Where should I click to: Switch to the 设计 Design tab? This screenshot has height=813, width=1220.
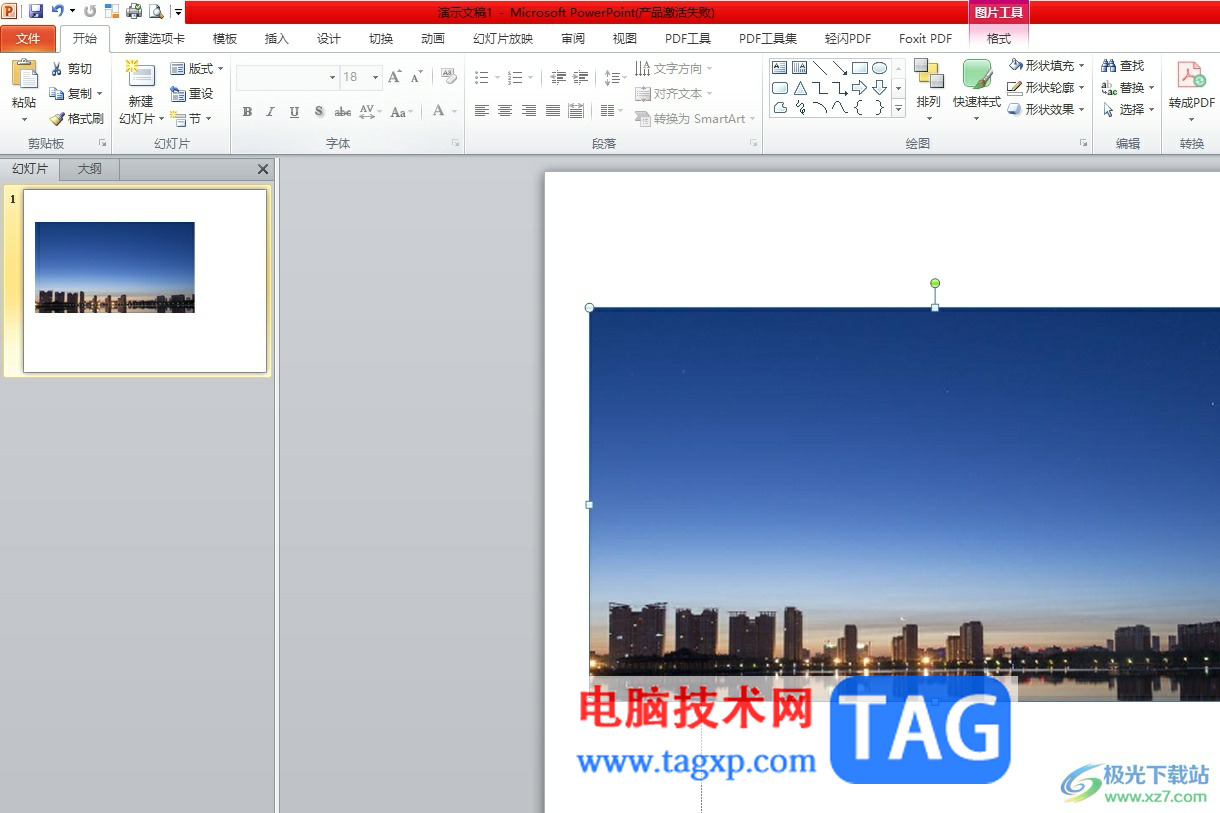click(x=329, y=39)
